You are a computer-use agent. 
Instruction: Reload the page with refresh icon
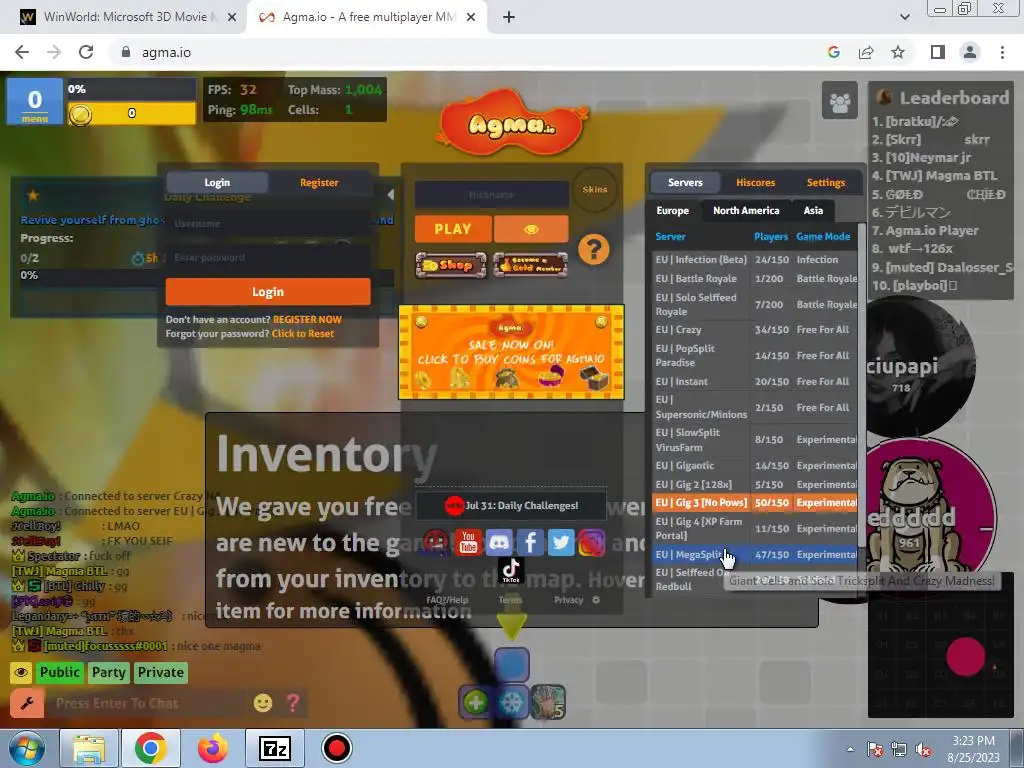86,52
